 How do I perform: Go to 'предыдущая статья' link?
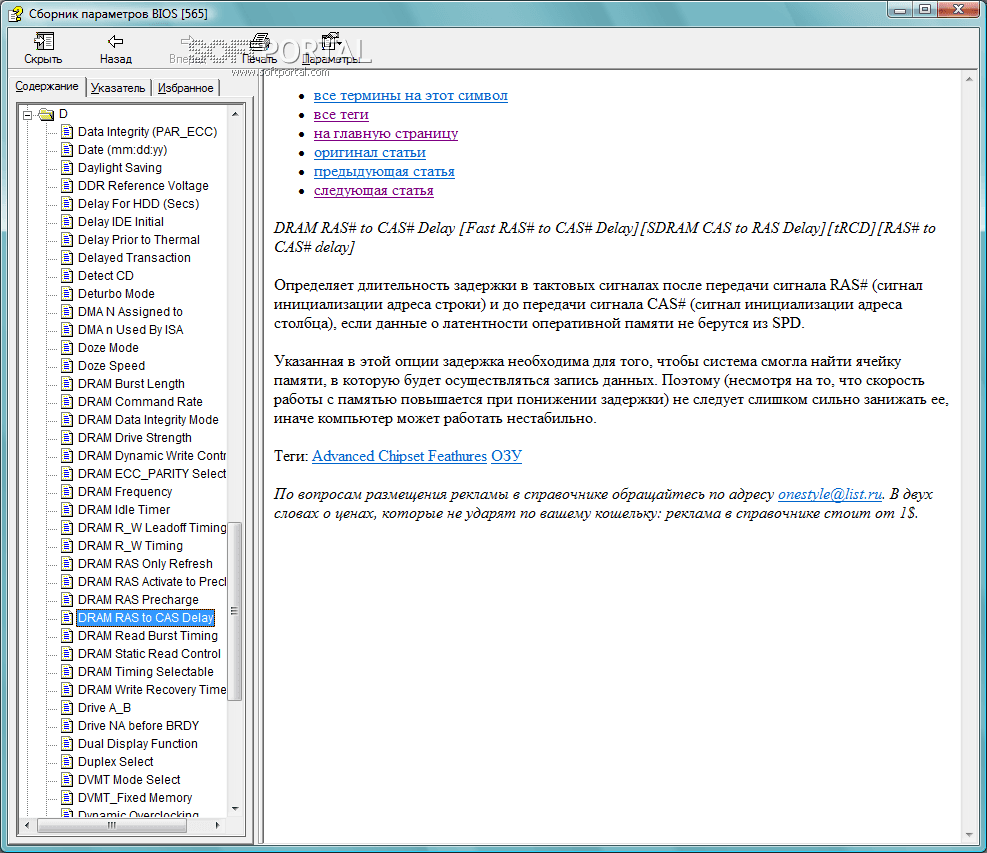tap(384, 171)
